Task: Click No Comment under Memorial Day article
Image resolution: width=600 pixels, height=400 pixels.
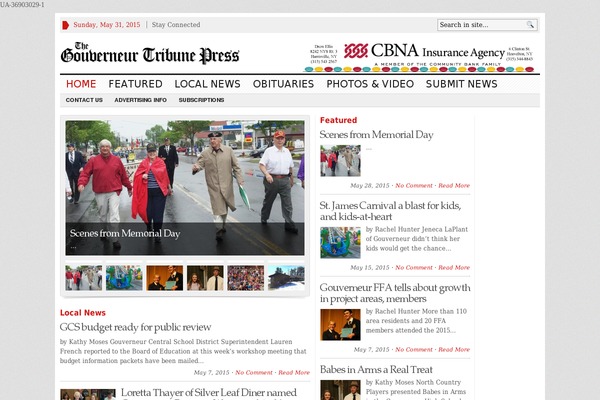Action: (414, 185)
